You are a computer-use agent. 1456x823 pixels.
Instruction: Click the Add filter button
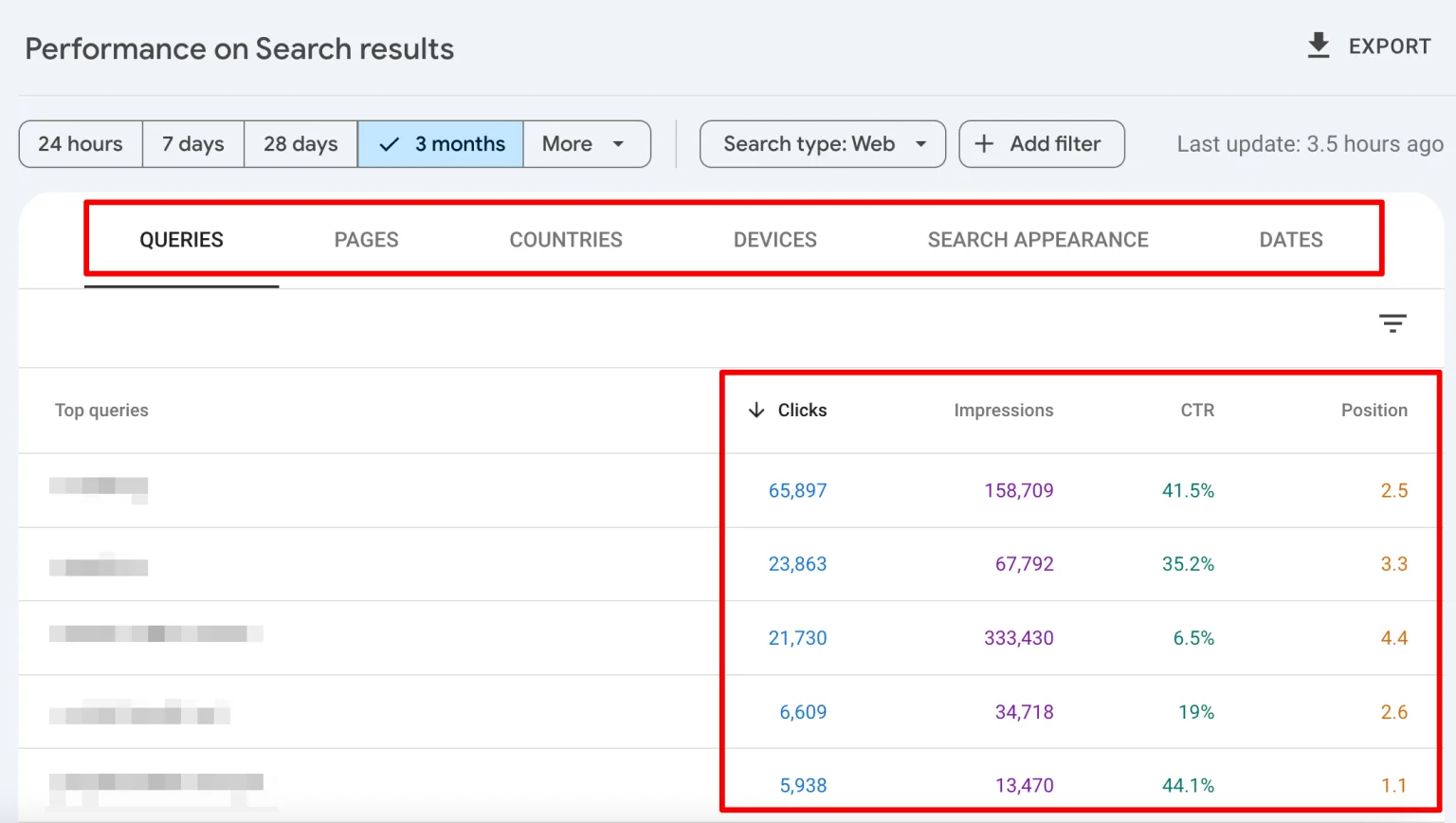point(1041,143)
